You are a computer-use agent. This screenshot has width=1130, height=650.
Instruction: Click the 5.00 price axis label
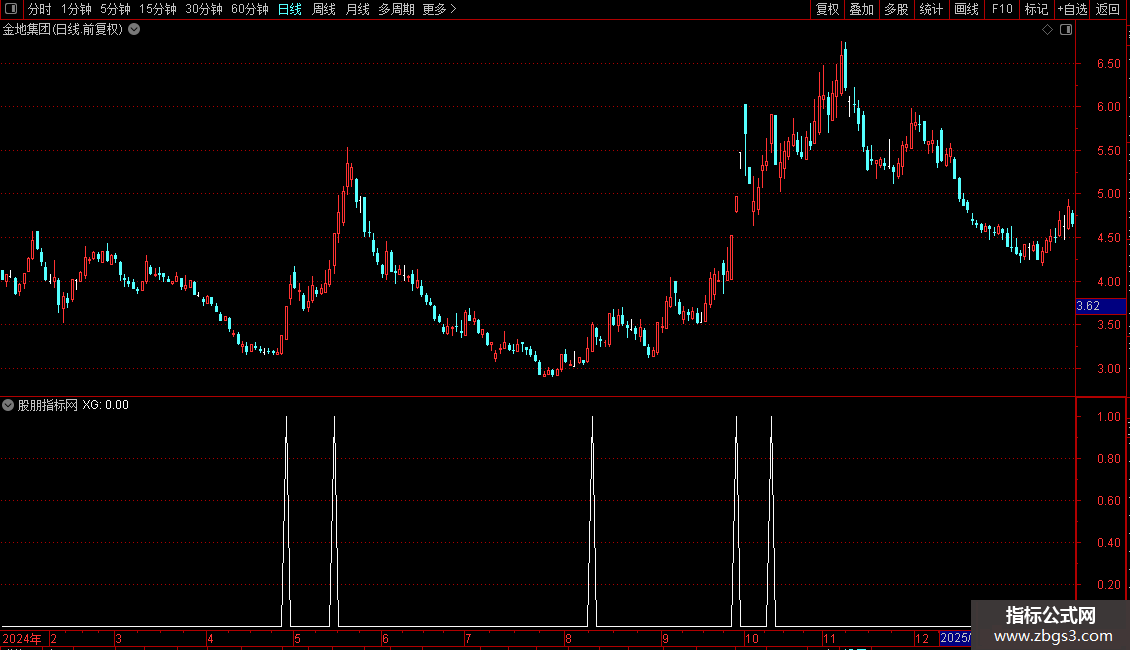[x=1108, y=194]
